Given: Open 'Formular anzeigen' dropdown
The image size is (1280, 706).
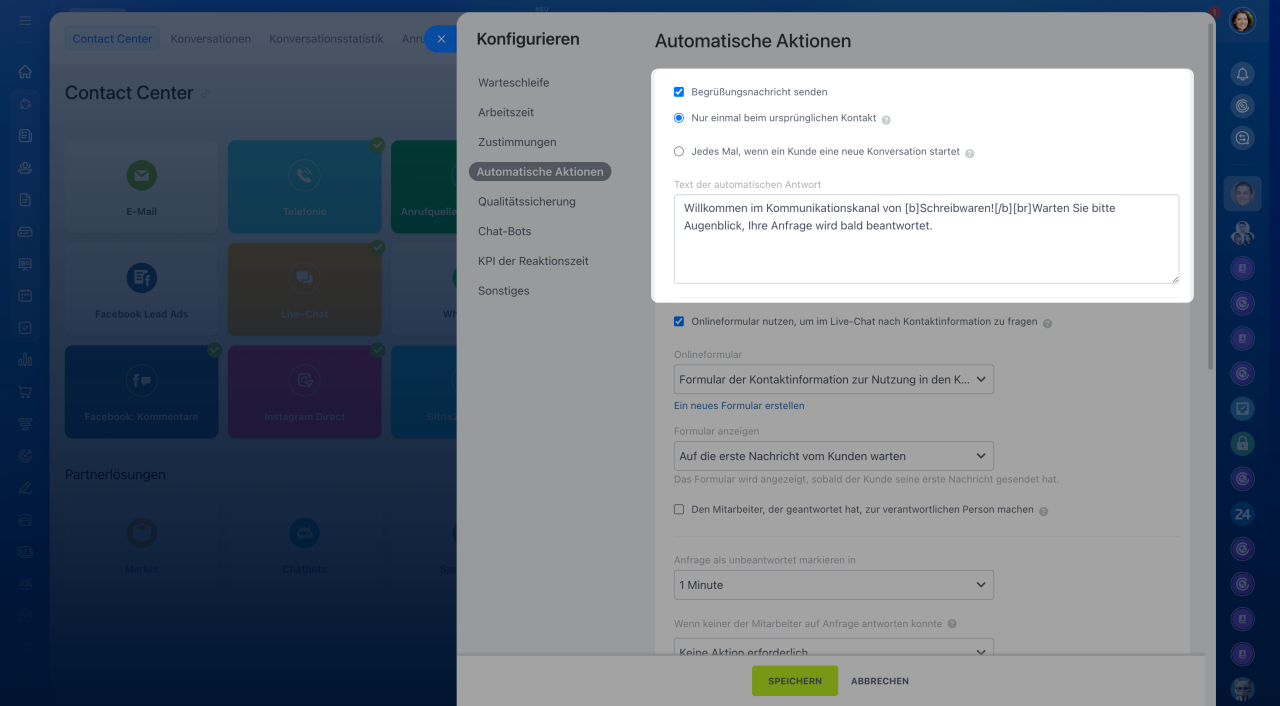Looking at the screenshot, I should (x=834, y=456).
